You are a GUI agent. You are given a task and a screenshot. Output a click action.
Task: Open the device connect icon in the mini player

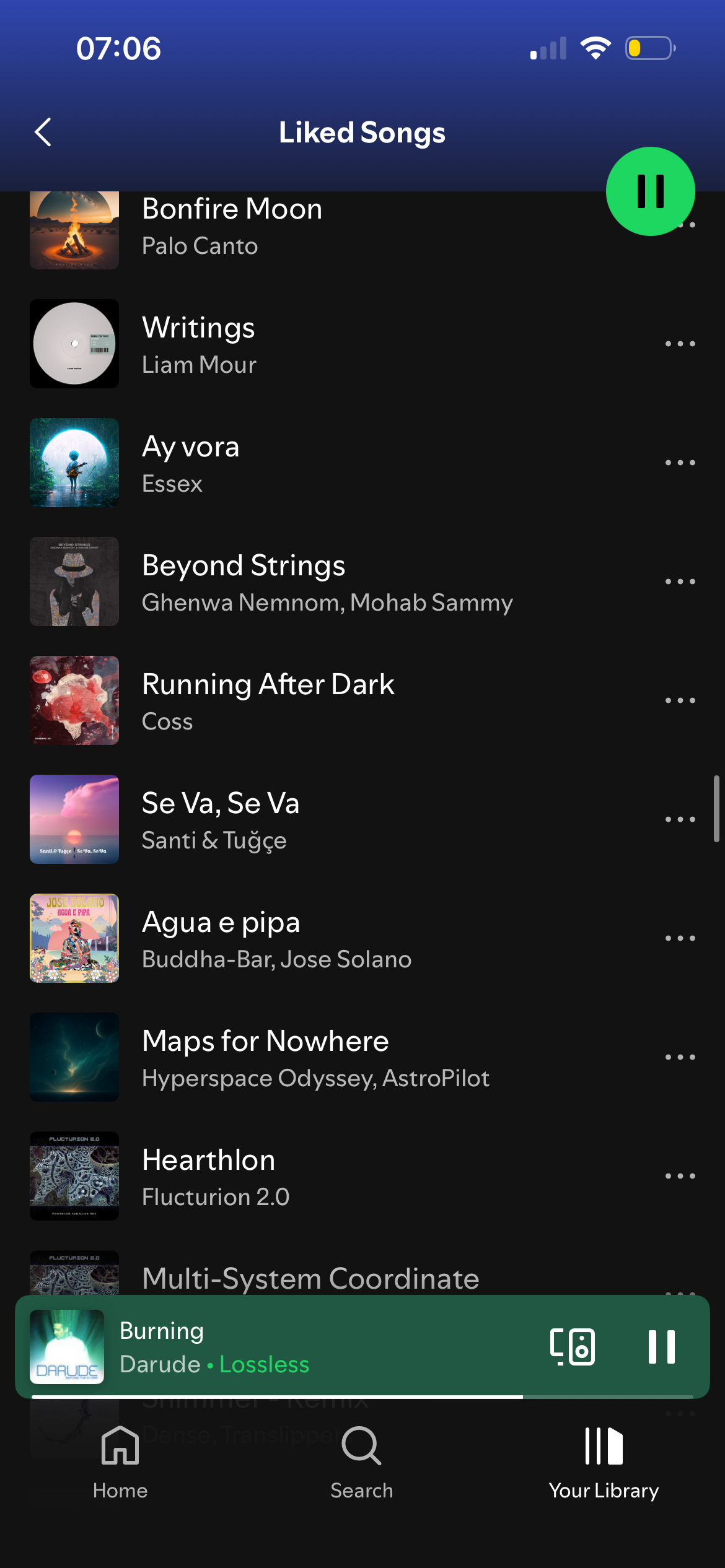573,1346
